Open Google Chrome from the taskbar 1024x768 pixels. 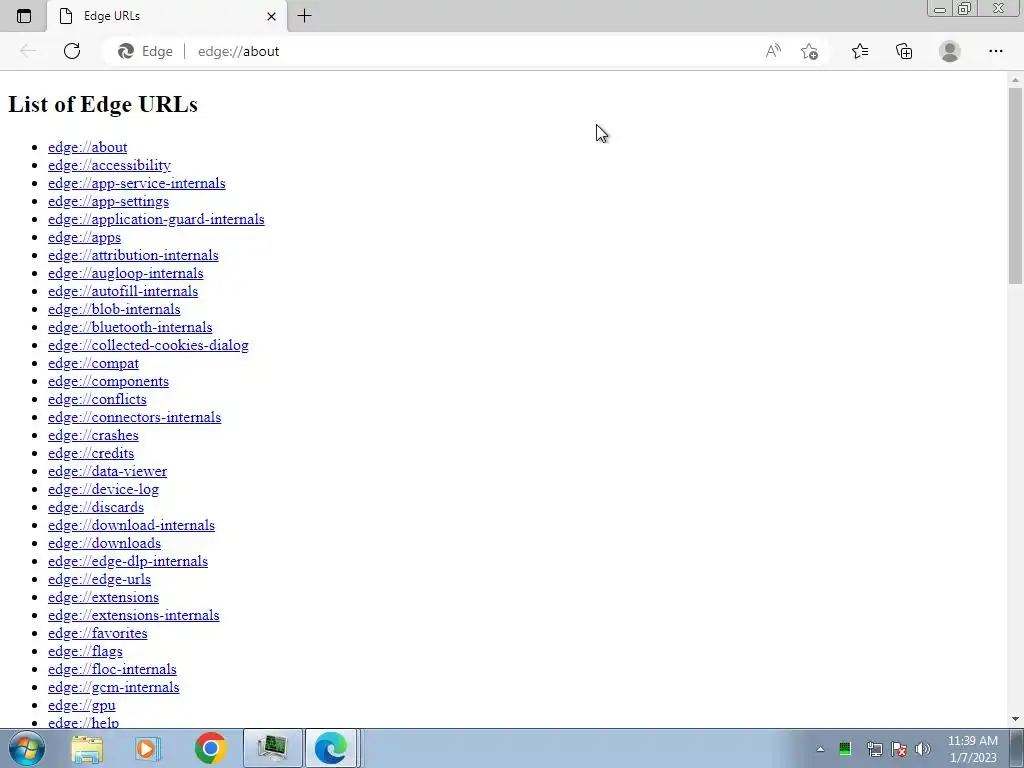tap(210, 748)
